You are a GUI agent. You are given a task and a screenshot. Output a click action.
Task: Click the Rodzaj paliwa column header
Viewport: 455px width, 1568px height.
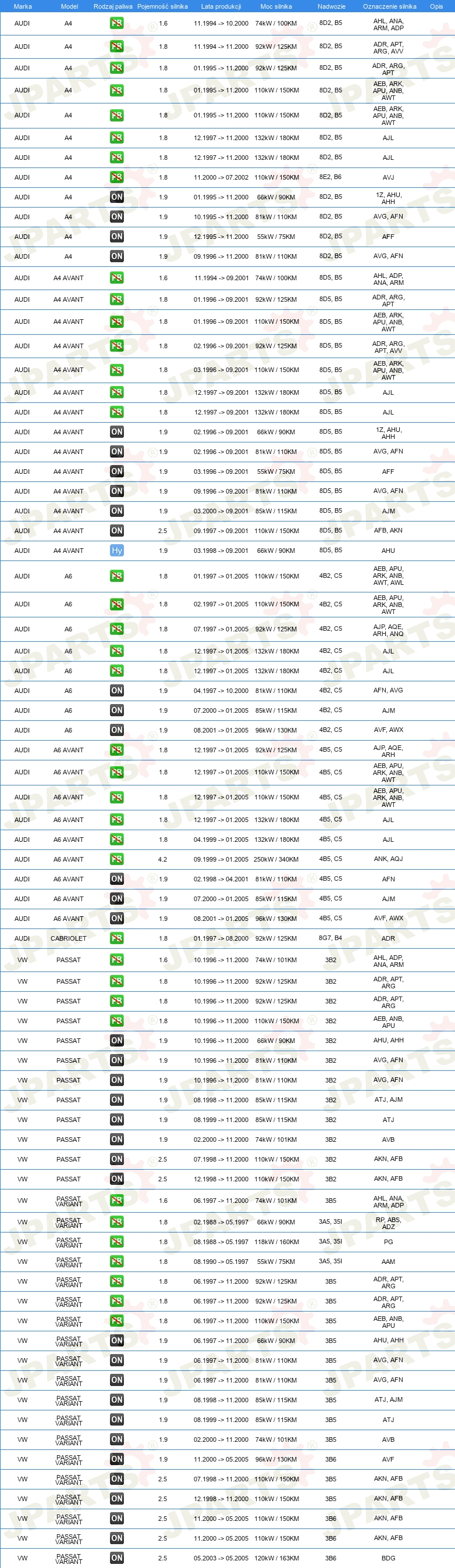pyautogui.click(x=113, y=7)
